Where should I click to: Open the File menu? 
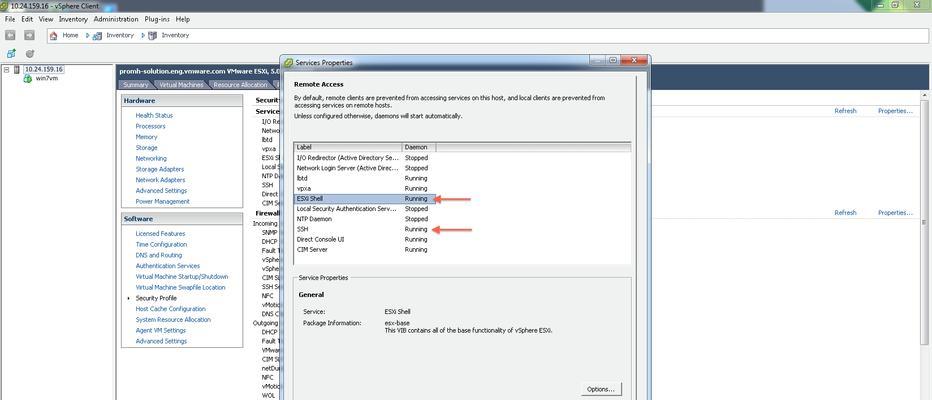pos(10,19)
